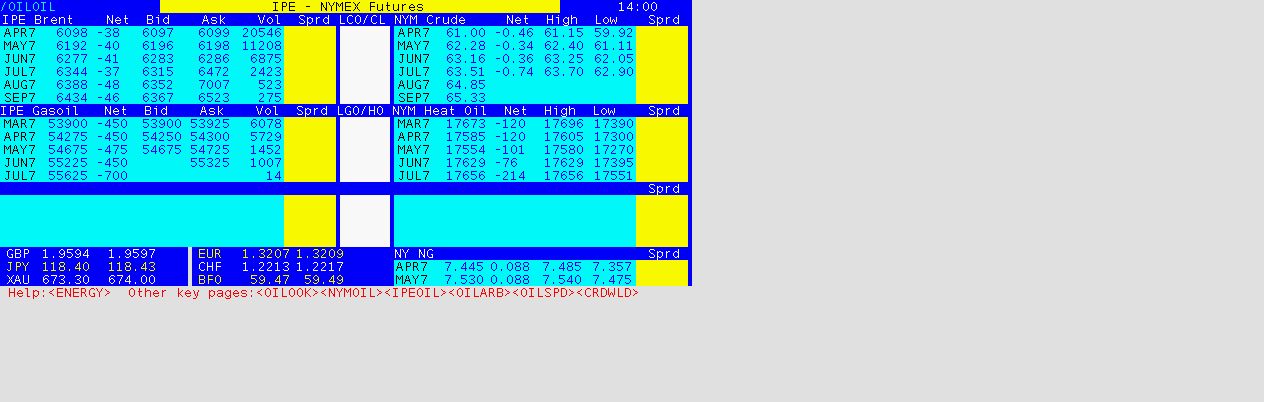Select NYM Crude AUG7 price 64.85
Viewport: 1264px width, 402px height.
[466, 85]
